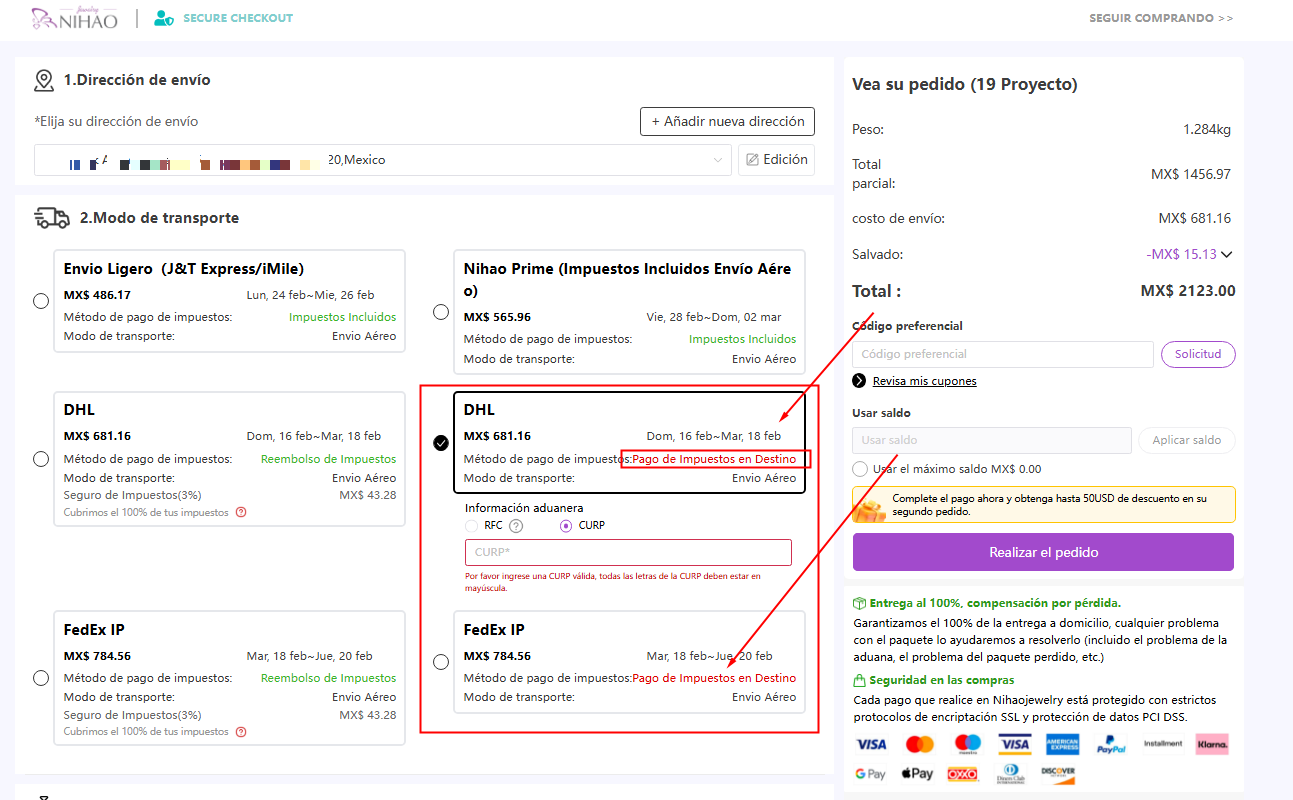Screen dimensions: 1293x800
Task: Click the Información aduanera label
Action: coord(524,508)
